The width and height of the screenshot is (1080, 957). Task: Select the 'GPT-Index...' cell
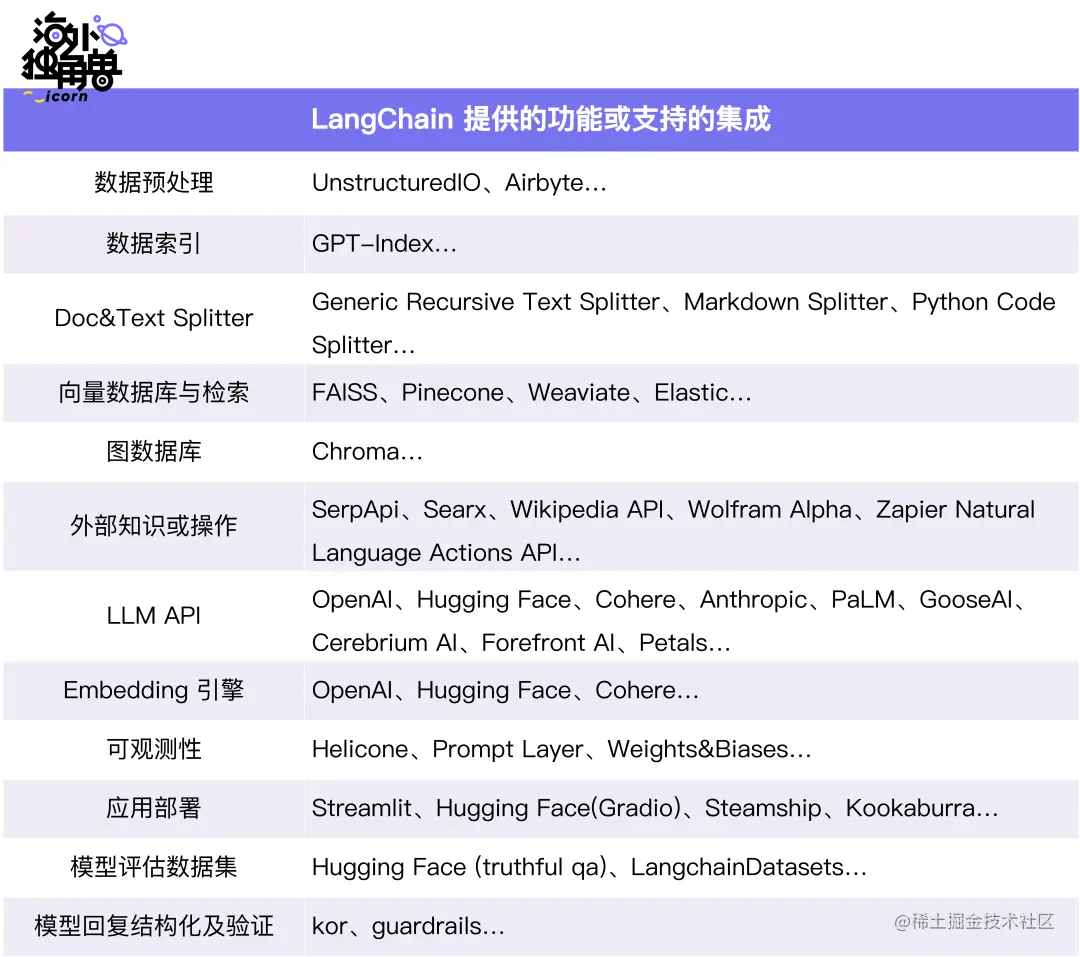pyautogui.click(x=384, y=243)
